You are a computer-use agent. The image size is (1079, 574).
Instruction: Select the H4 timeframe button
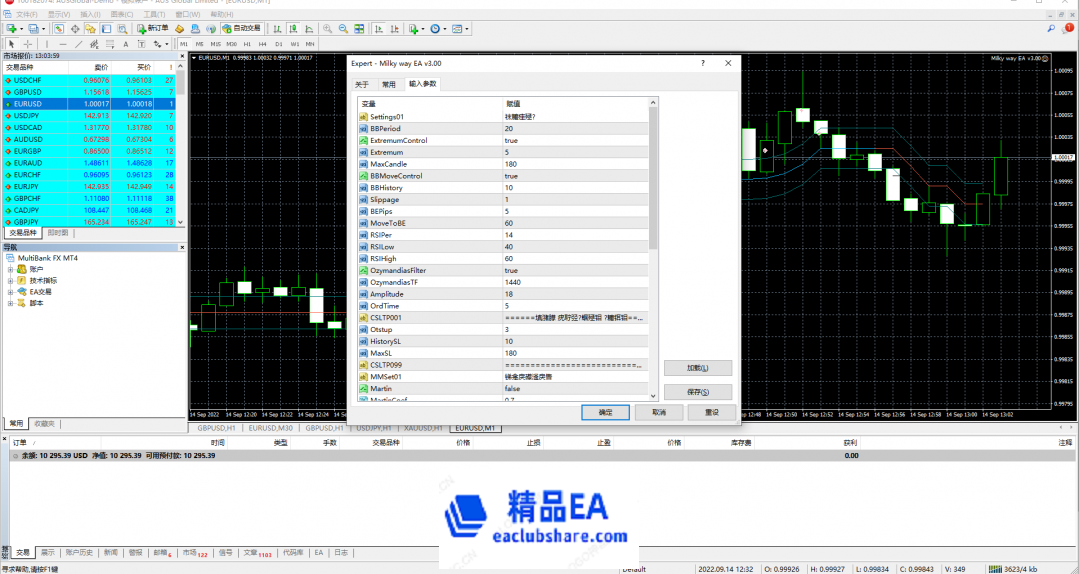(x=262, y=44)
